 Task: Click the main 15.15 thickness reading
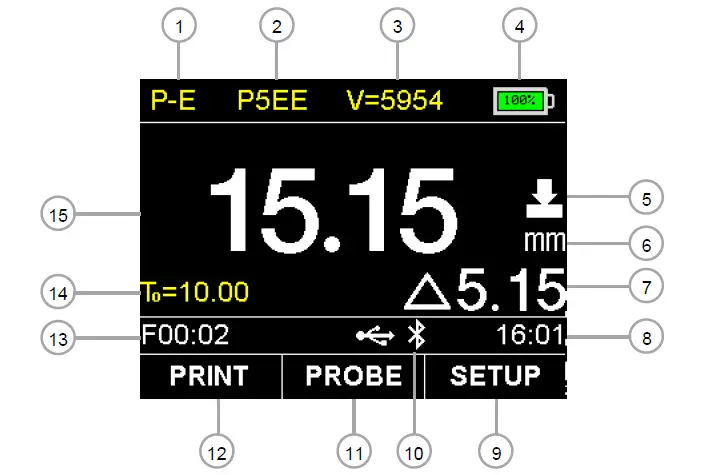click(x=333, y=211)
